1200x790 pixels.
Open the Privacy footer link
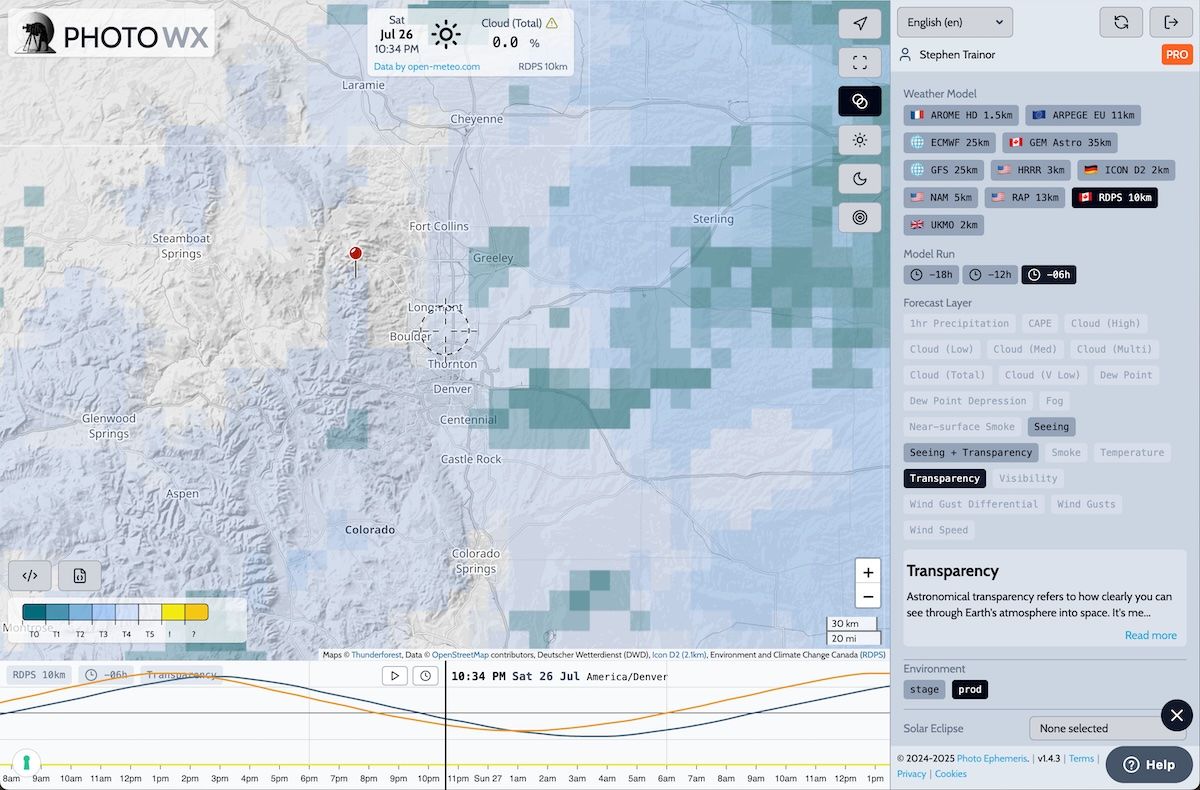point(911,774)
